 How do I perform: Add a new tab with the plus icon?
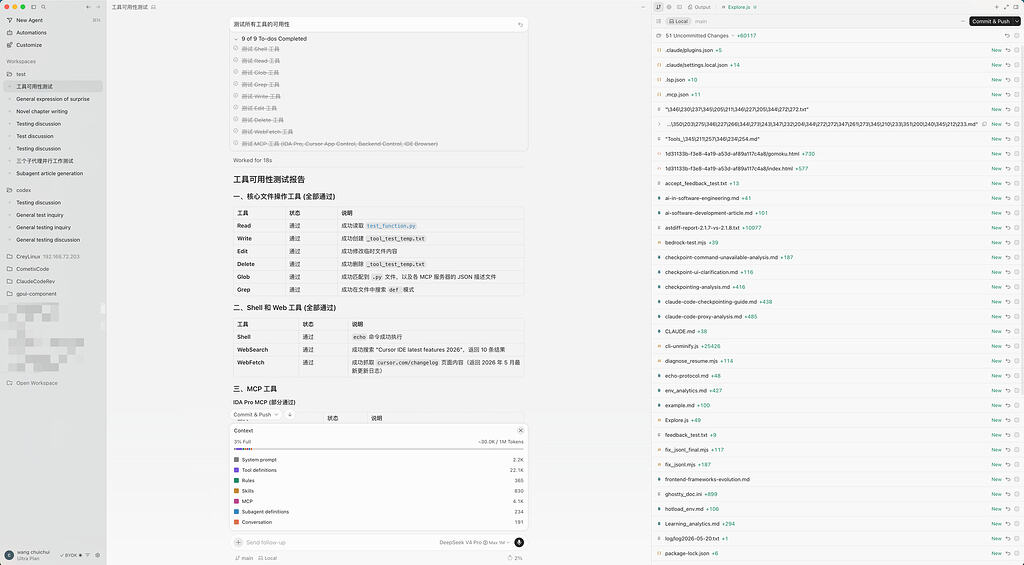(x=997, y=7)
